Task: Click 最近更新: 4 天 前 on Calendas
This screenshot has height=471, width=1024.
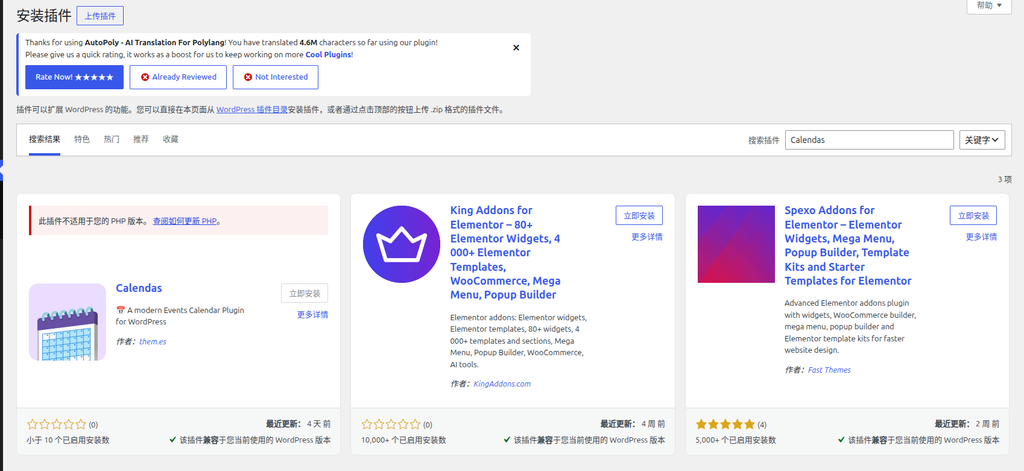Action: [x=298, y=424]
